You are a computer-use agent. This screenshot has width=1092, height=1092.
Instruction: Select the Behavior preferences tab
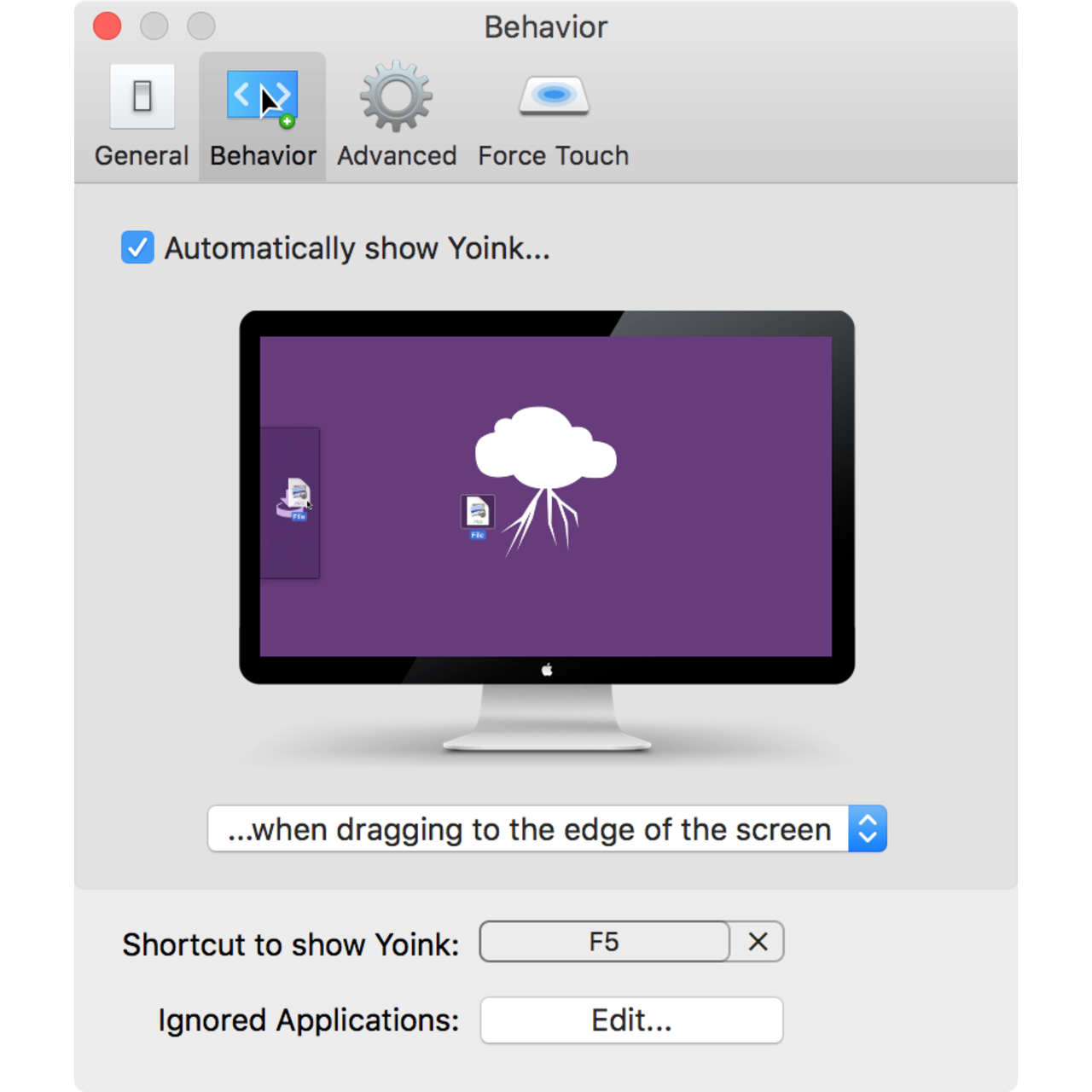(263, 117)
